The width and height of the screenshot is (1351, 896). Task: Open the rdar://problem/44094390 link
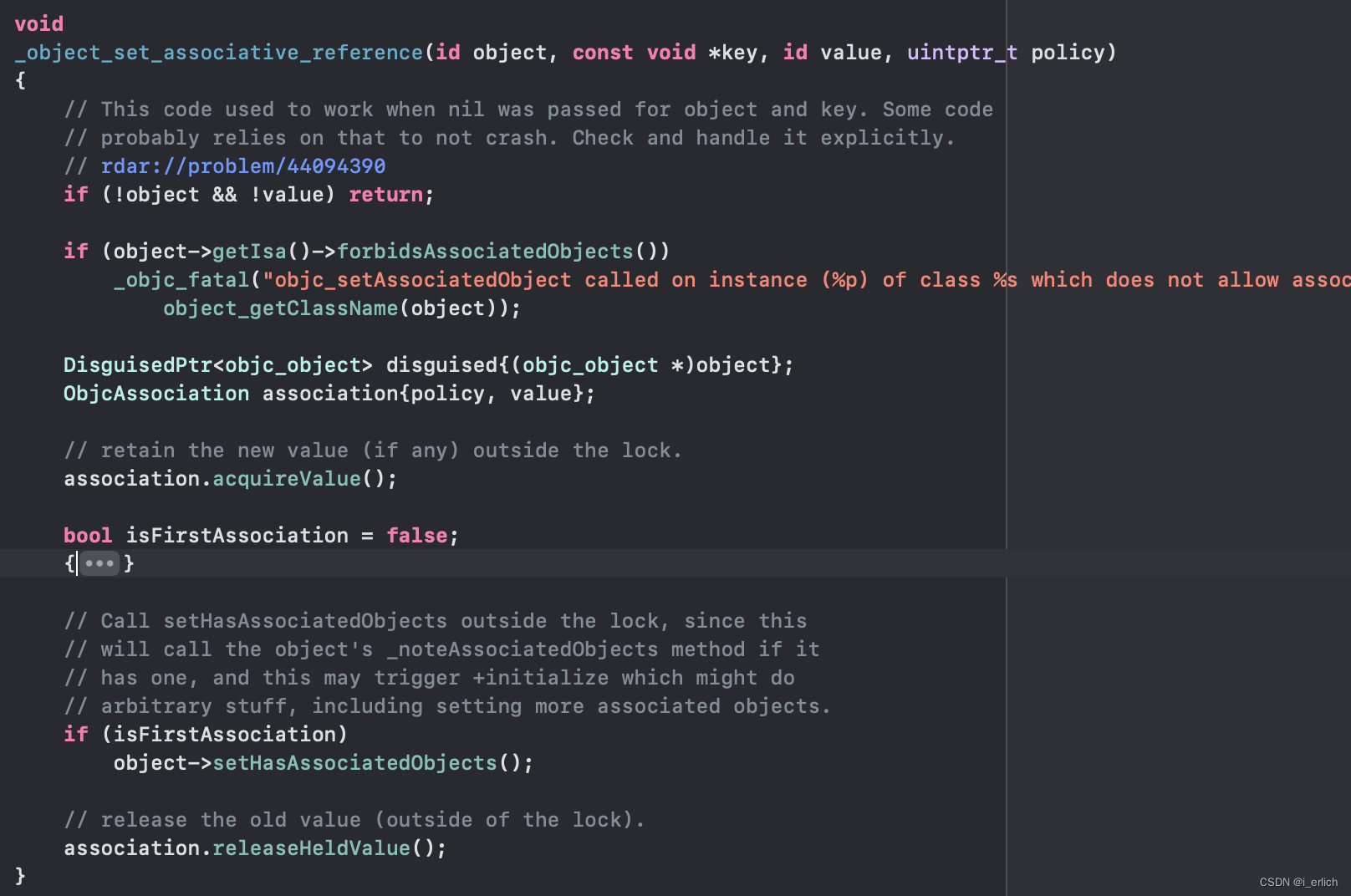pos(243,166)
